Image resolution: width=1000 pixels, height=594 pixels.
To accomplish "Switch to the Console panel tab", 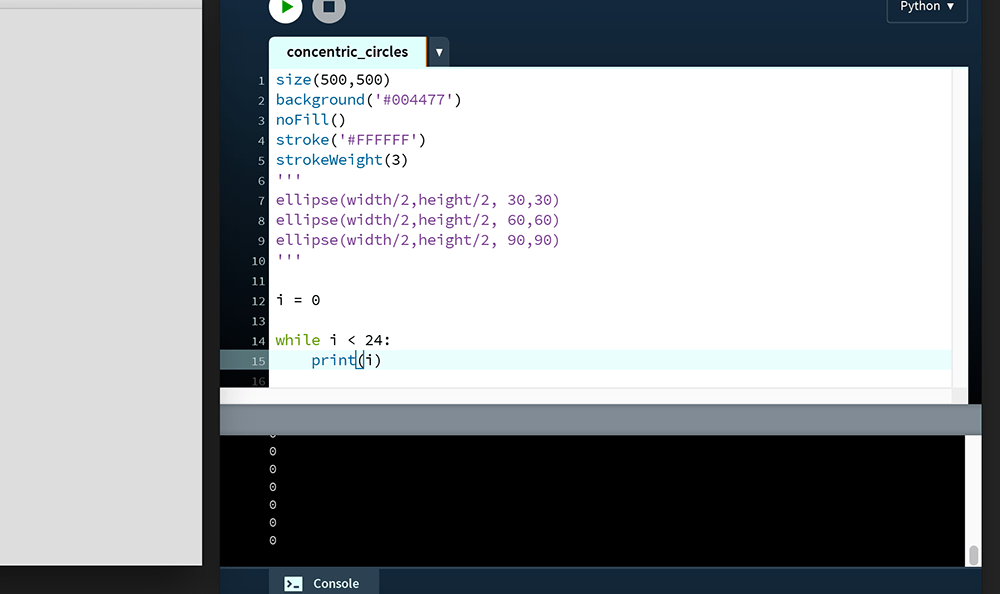I will click(324, 583).
